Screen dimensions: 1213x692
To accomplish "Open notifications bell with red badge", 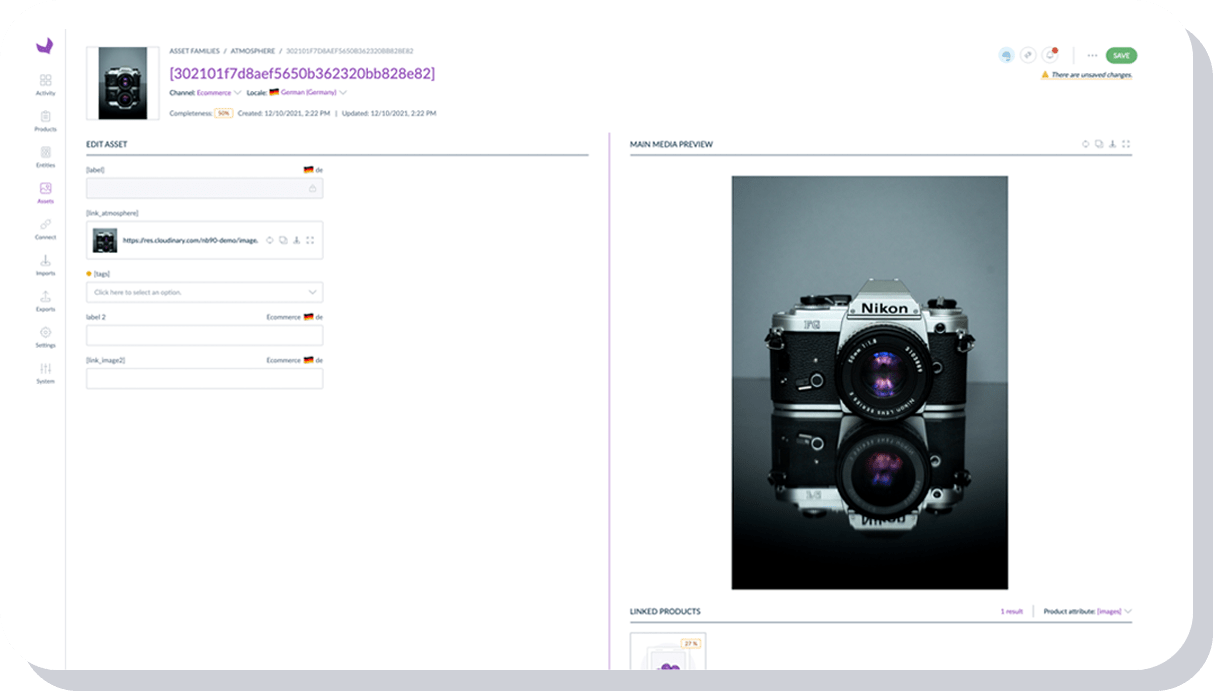I will point(1050,55).
